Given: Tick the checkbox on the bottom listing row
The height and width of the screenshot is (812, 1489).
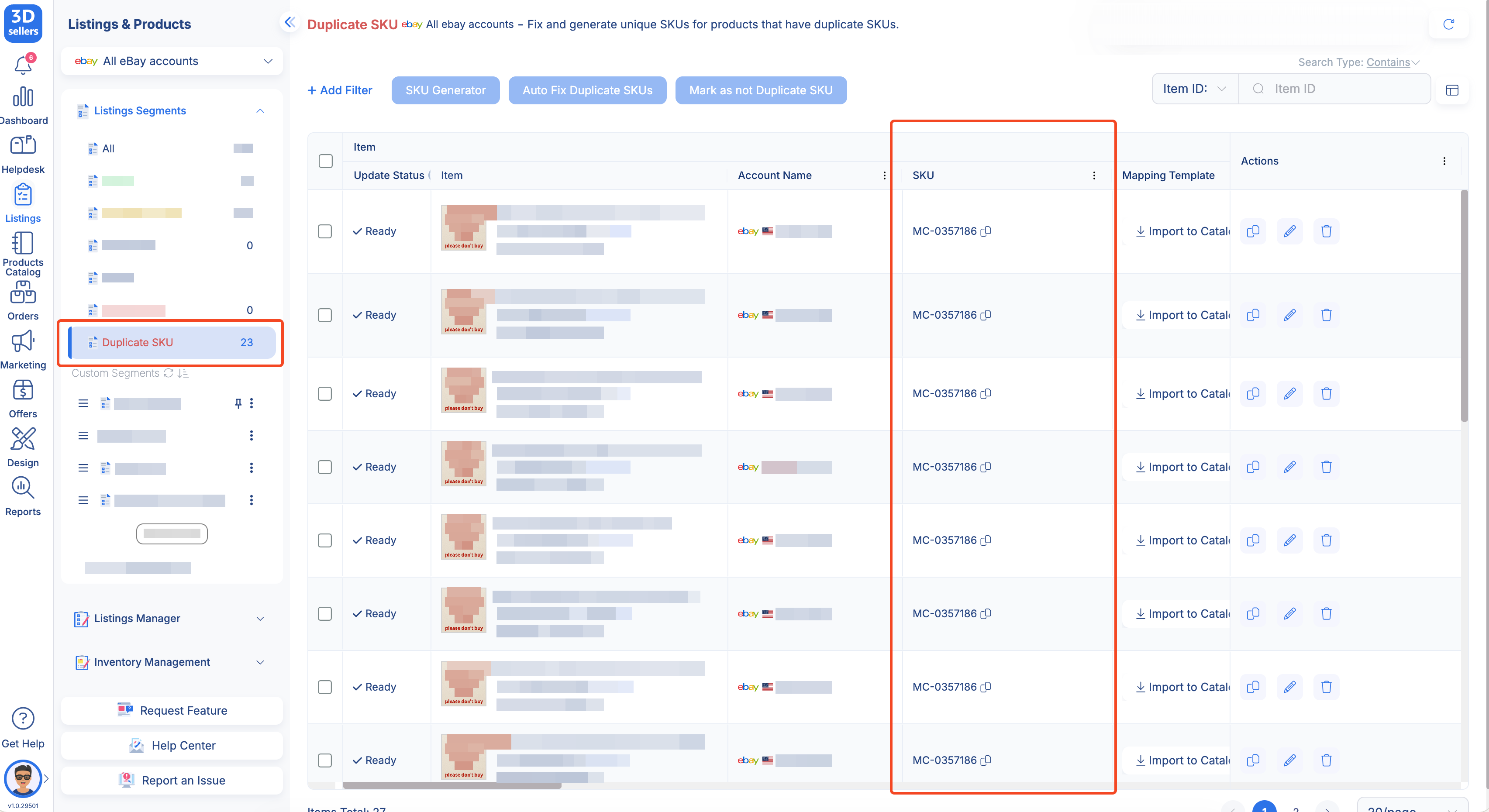Looking at the screenshot, I should [x=325, y=760].
